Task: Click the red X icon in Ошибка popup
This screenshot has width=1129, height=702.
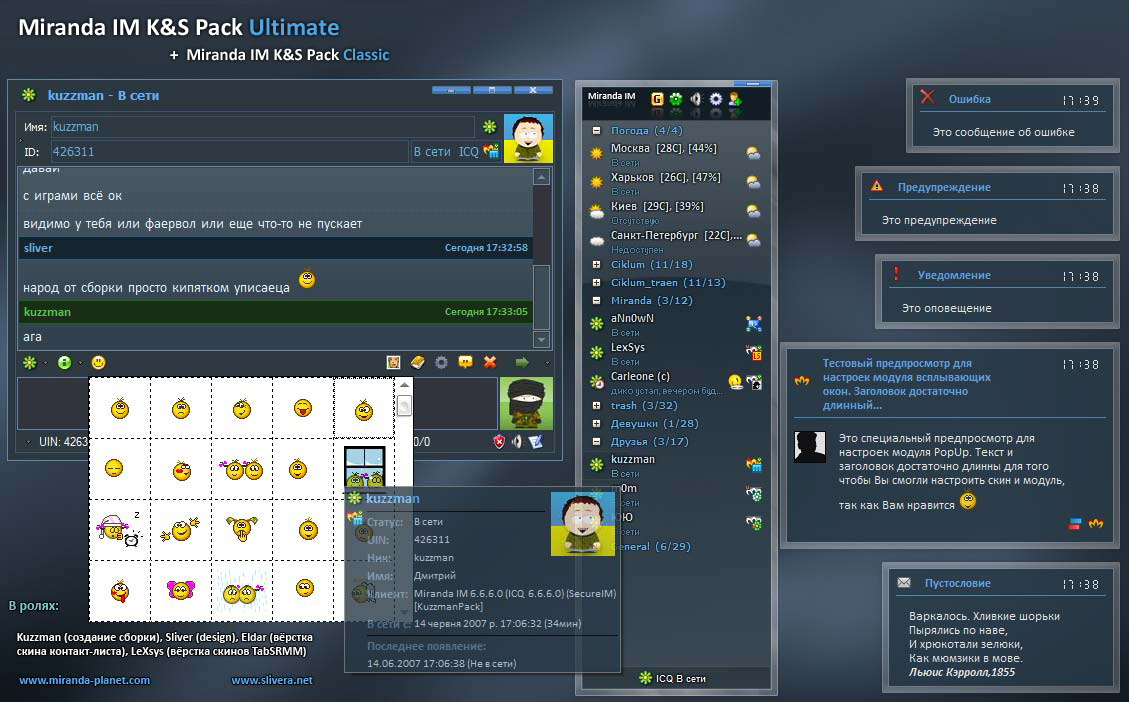Action: tap(927, 97)
